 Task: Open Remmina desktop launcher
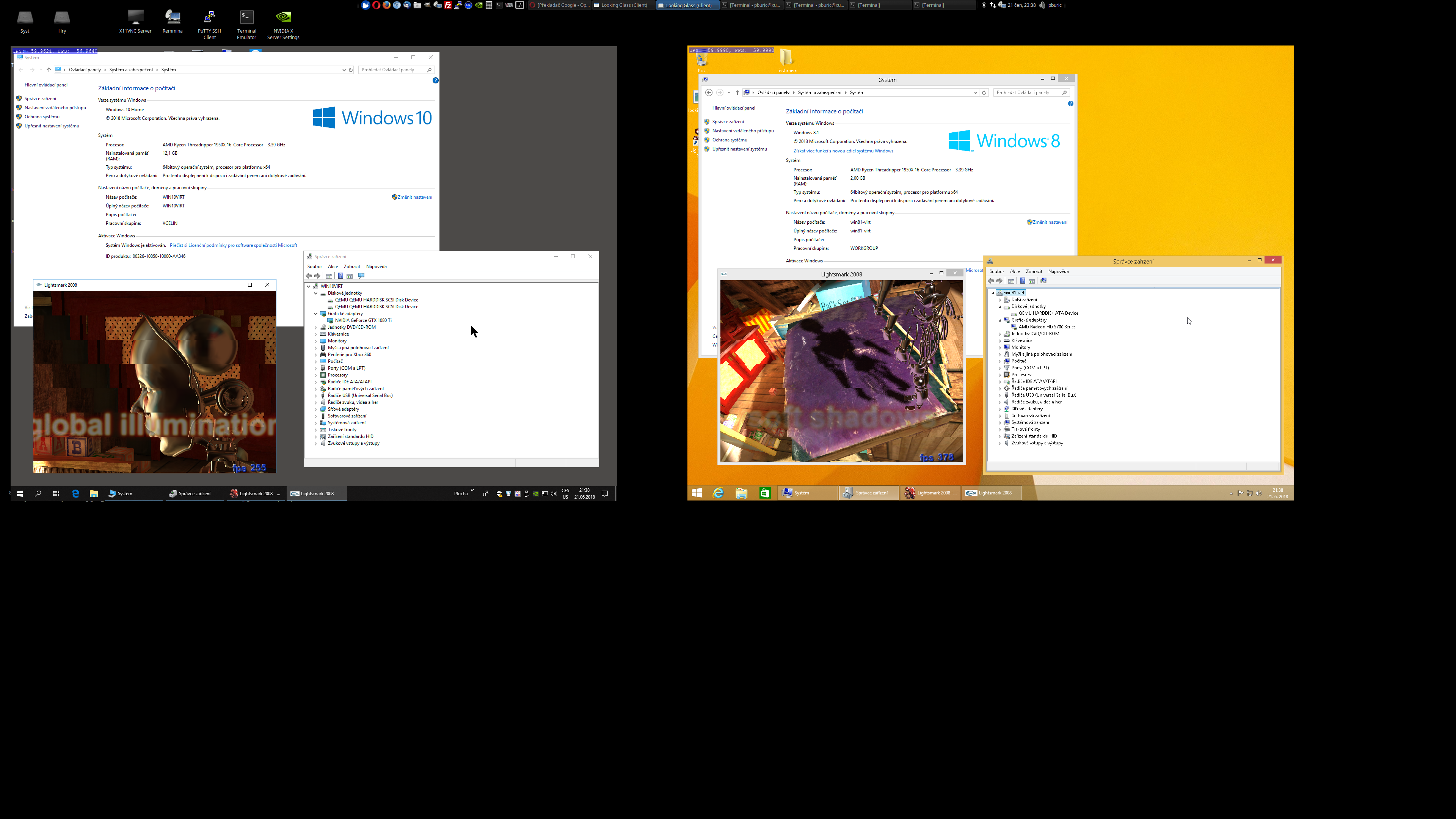click(x=173, y=22)
